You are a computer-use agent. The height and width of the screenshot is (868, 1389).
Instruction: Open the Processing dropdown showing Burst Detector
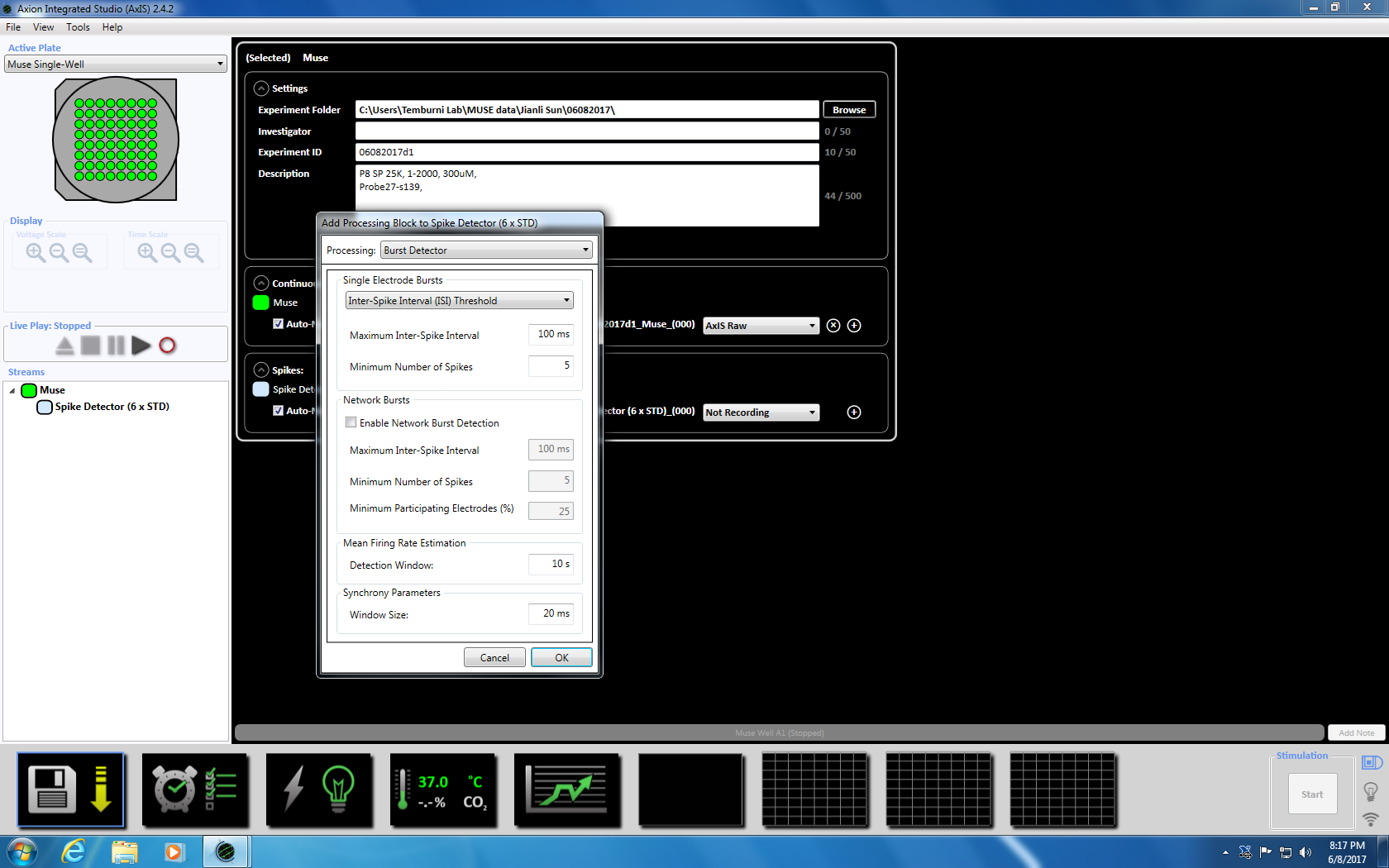coord(485,250)
